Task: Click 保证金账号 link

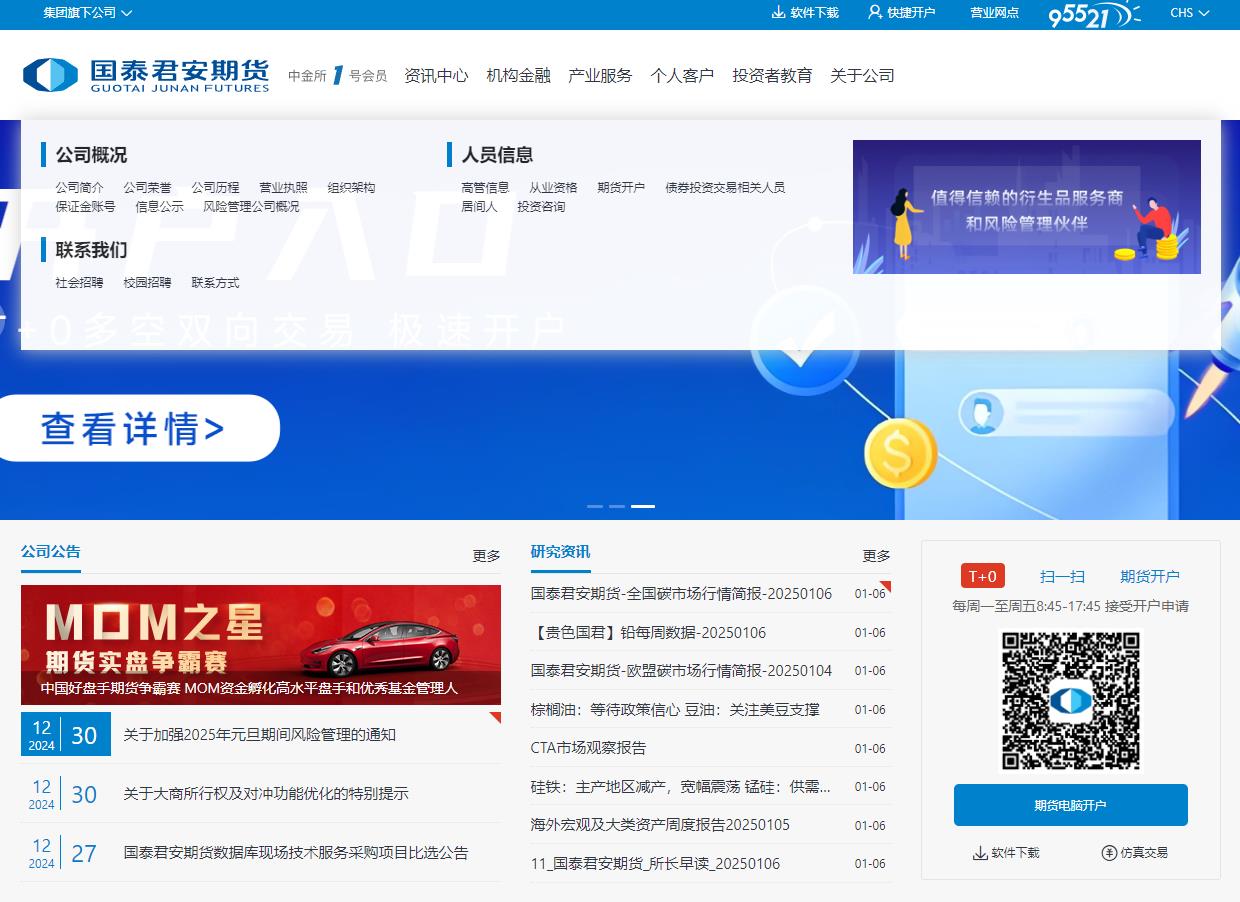Action: click(85, 207)
